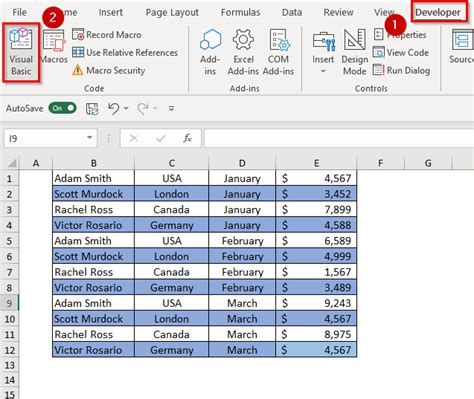Confirm formula entry checkmark button

[161, 138]
